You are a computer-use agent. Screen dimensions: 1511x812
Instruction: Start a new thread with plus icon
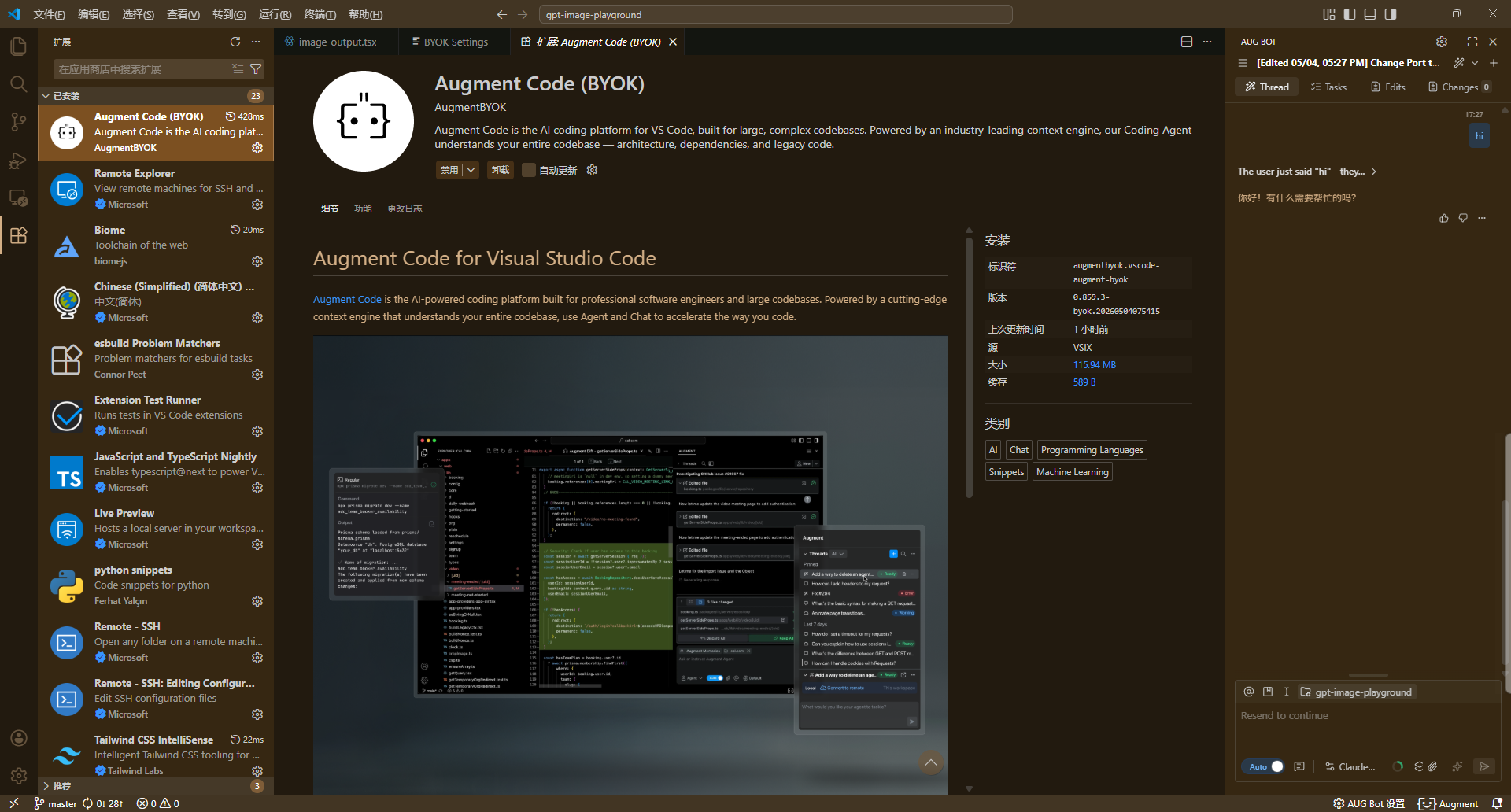point(1494,63)
